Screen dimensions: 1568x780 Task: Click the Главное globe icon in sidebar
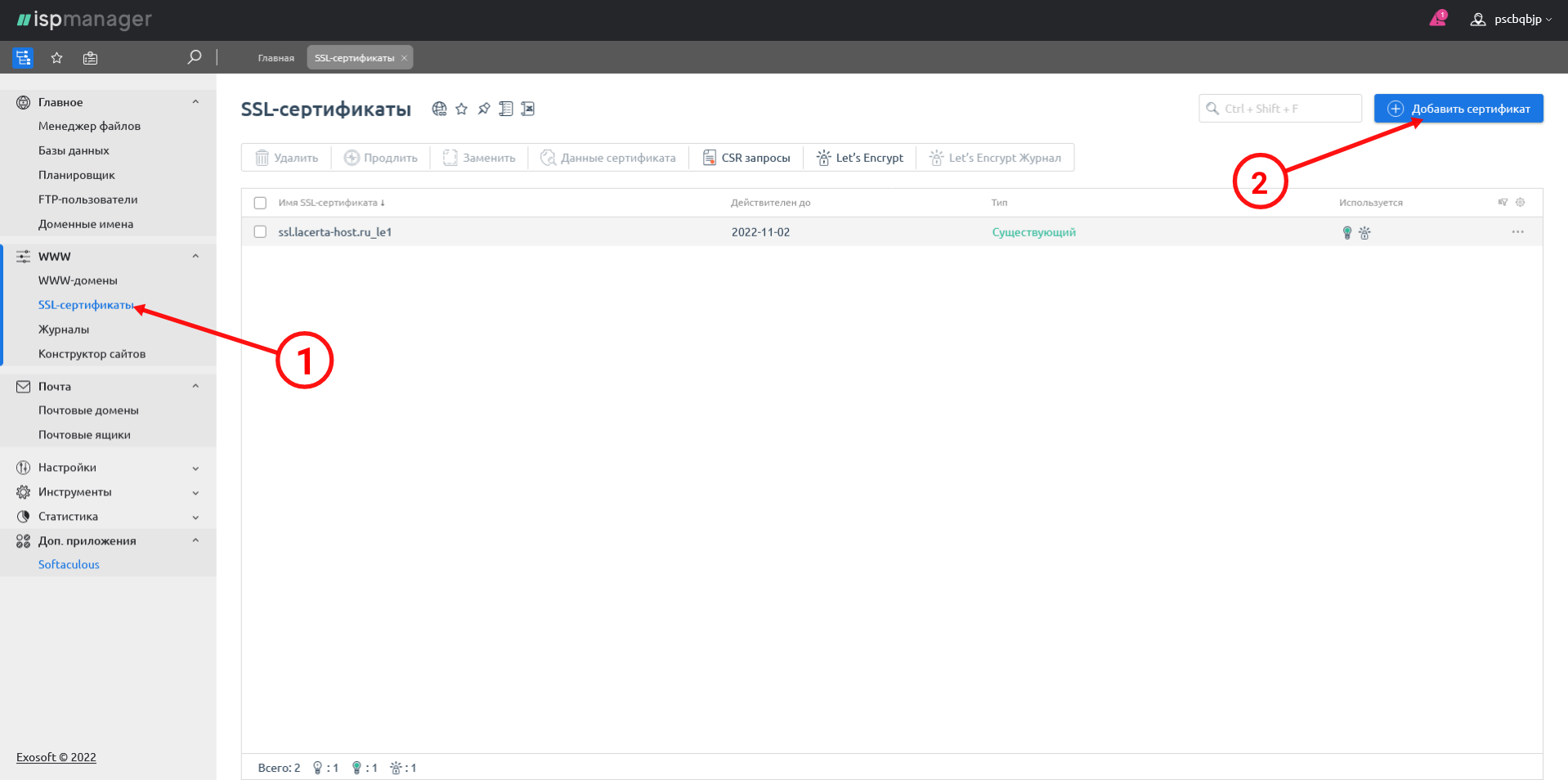tap(23, 102)
